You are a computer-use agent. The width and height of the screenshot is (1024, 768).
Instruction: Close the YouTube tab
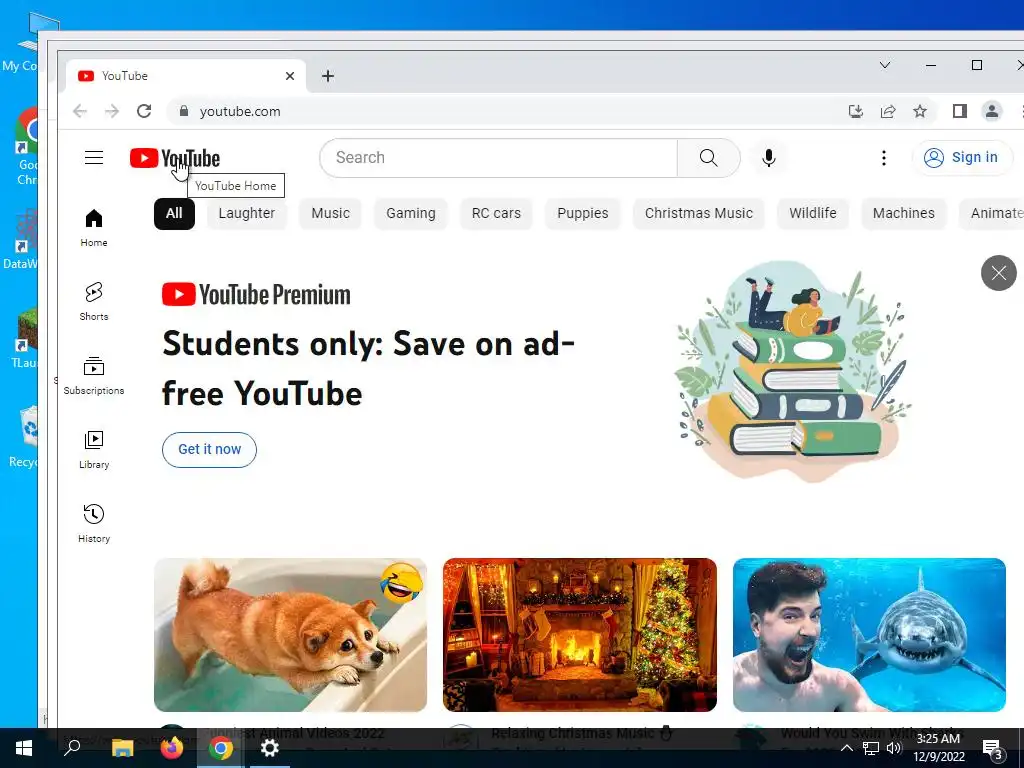coord(290,76)
